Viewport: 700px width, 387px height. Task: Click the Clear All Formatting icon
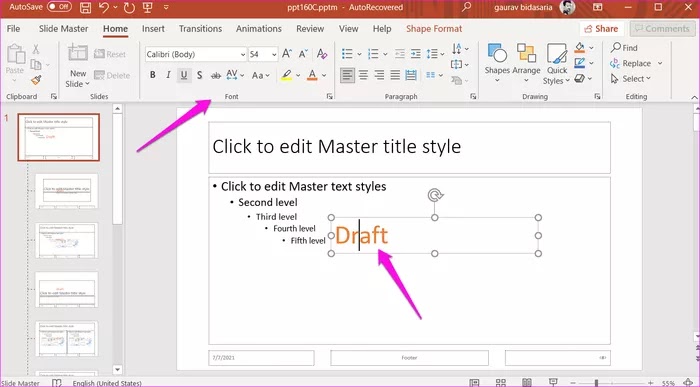[x=322, y=54]
